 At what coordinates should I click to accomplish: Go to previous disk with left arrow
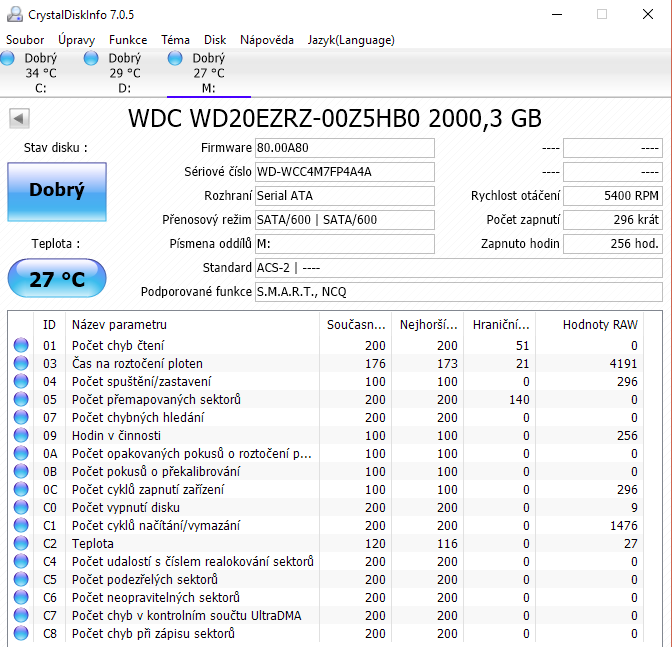click(x=19, y=118)
